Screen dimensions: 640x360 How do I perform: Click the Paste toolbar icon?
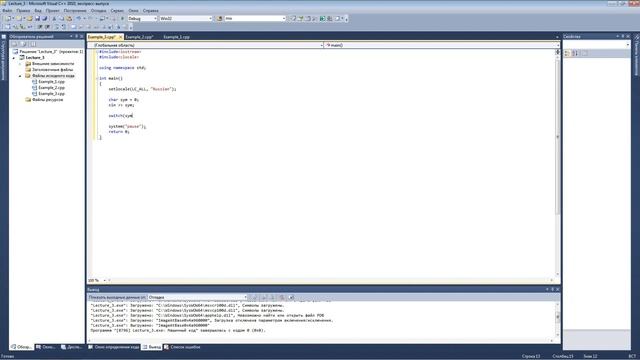pyautogui.click(x=69, y=18)
